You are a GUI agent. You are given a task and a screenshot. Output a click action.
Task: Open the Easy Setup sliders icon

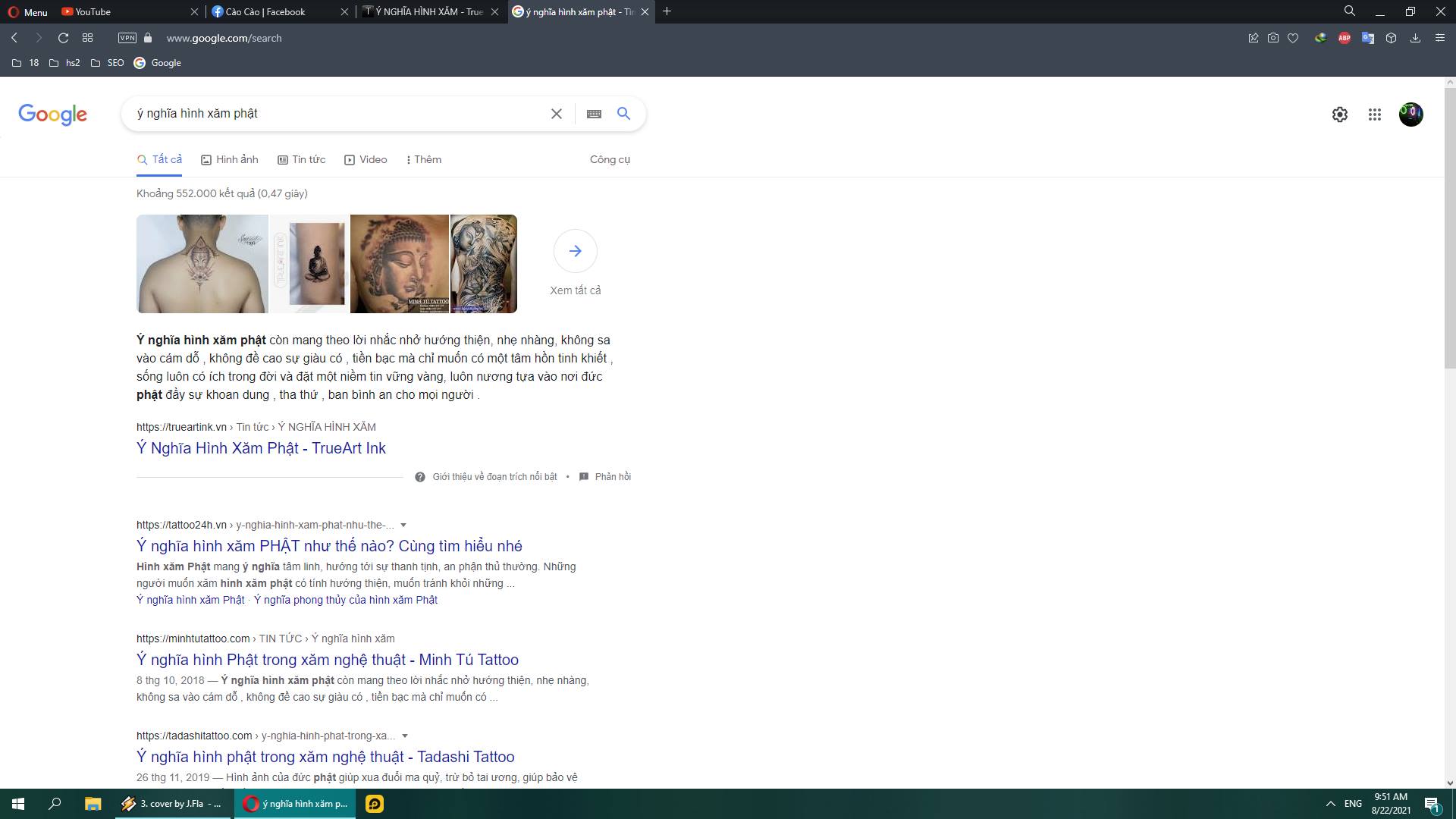click(x=1440, y=38)
